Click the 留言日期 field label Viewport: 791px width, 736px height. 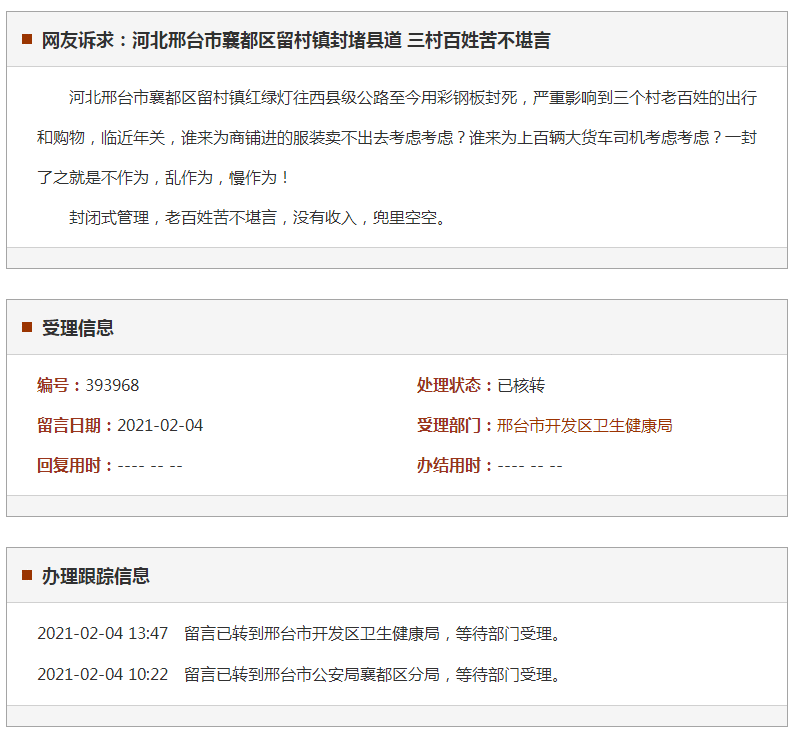[x=76, y=426]
